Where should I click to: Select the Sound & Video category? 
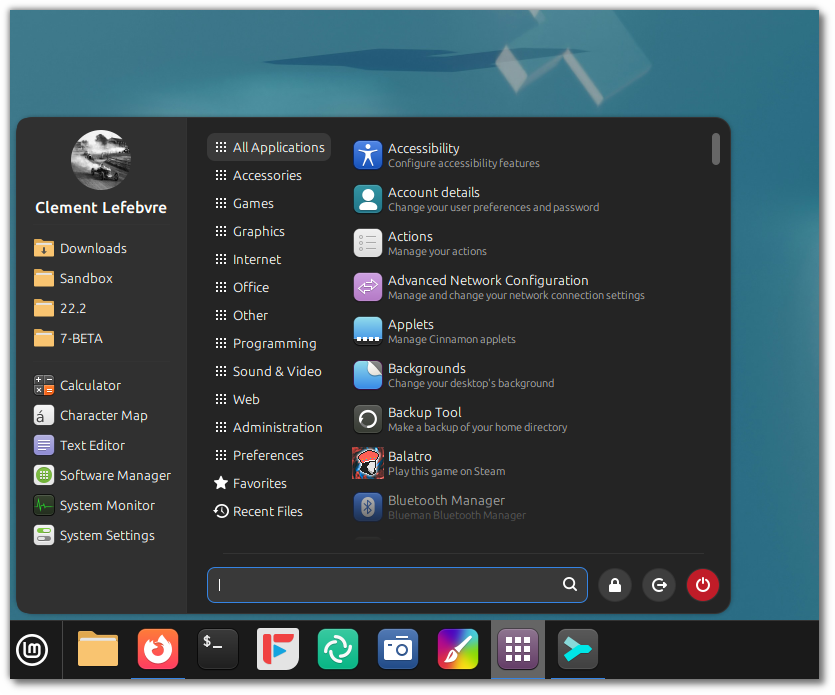276,371
